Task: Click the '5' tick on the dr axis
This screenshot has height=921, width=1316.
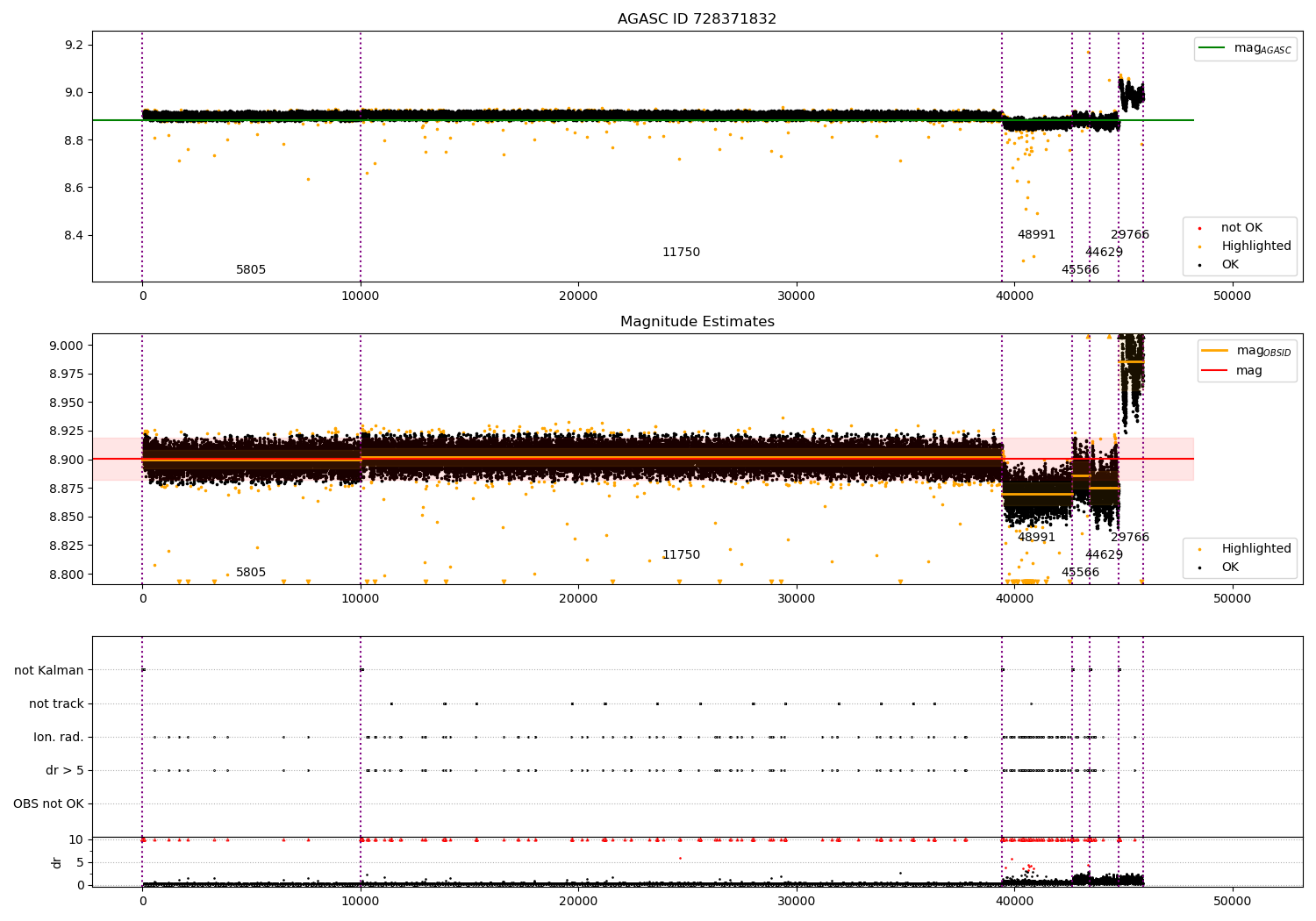Action: coord(81,863)
